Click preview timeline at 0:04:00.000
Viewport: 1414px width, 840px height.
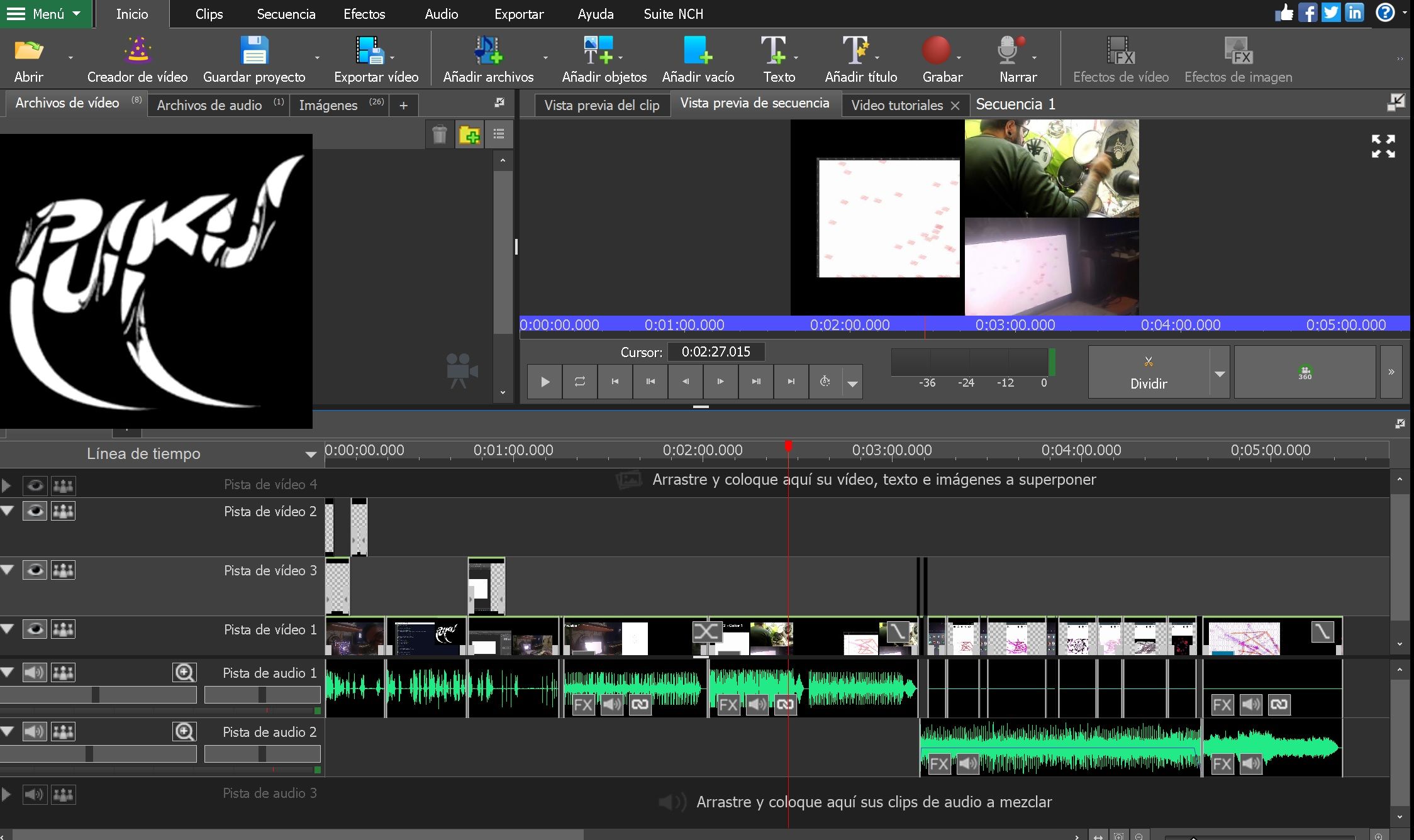click(x=1180, y=324)
